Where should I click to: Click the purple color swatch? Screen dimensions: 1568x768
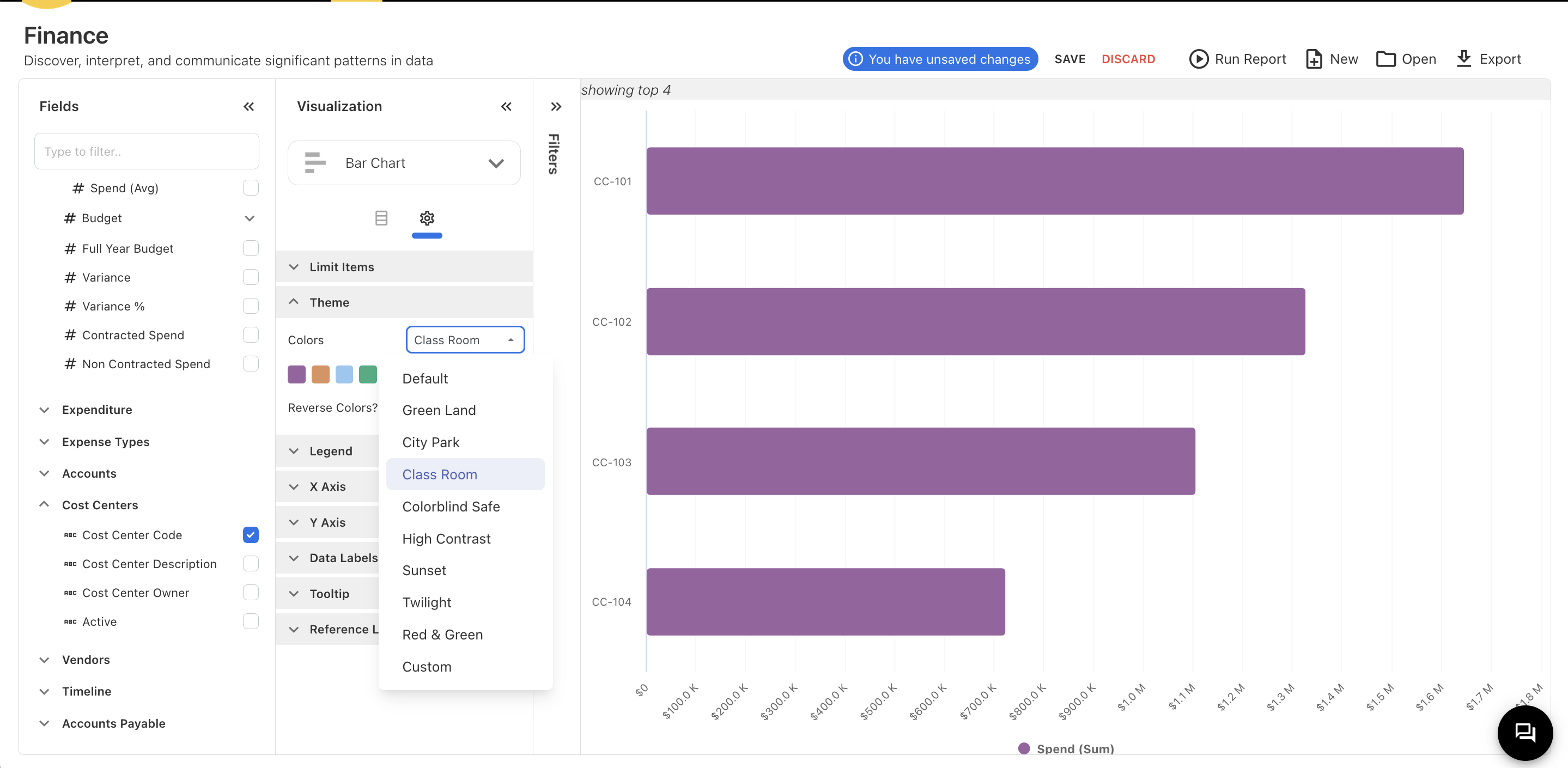pos(296,374)
